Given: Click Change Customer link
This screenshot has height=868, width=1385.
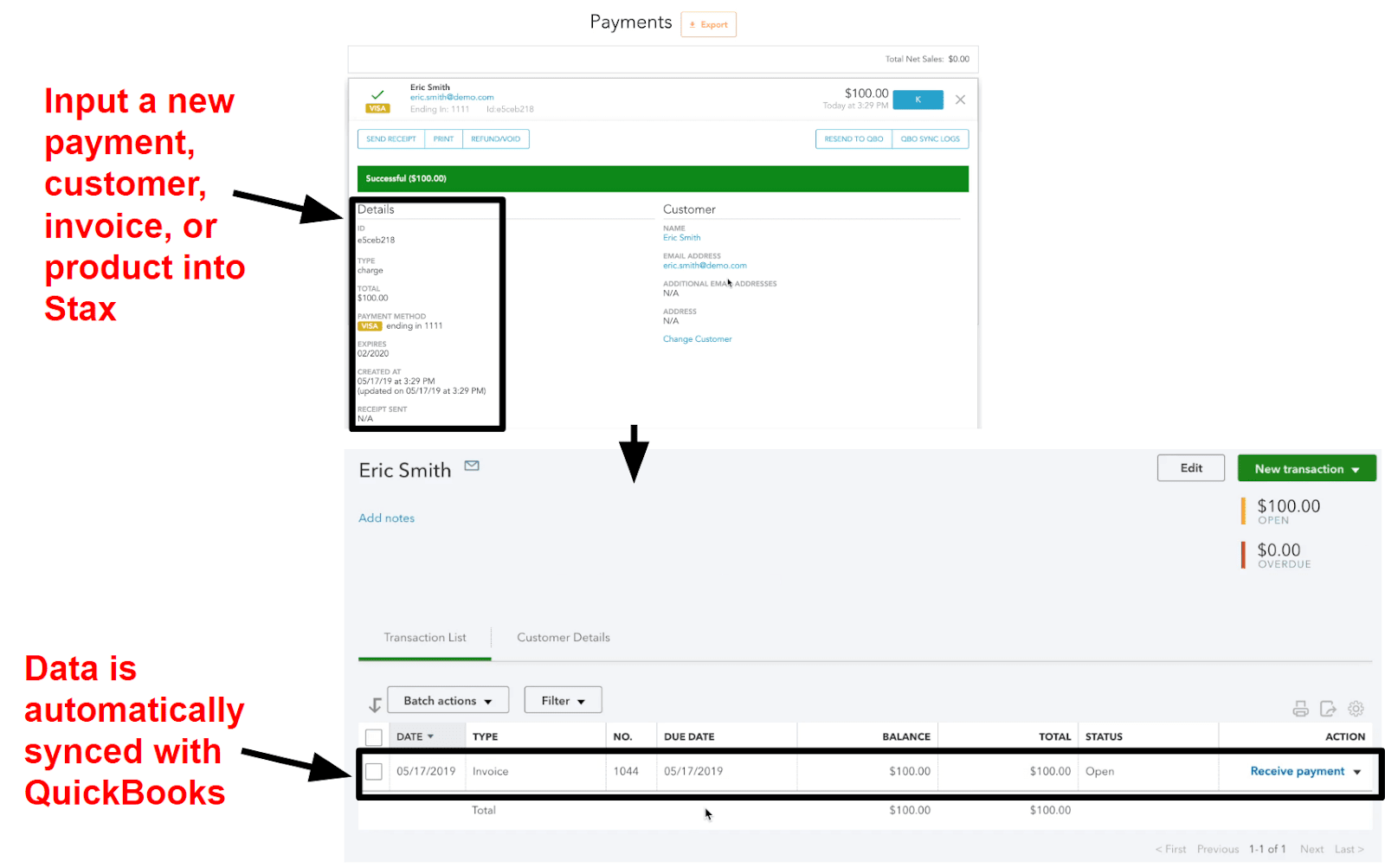Looking at the screenshot, I should click(698, 339).
